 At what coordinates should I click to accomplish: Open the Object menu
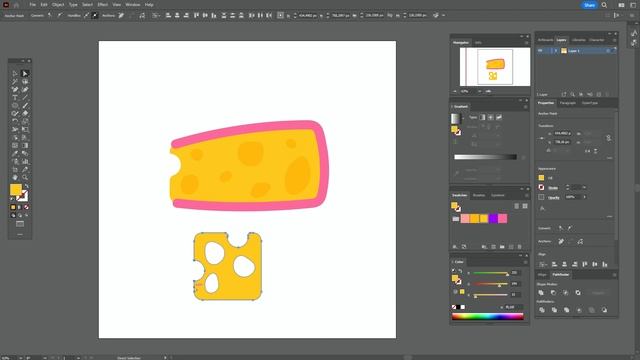(58, 4)
